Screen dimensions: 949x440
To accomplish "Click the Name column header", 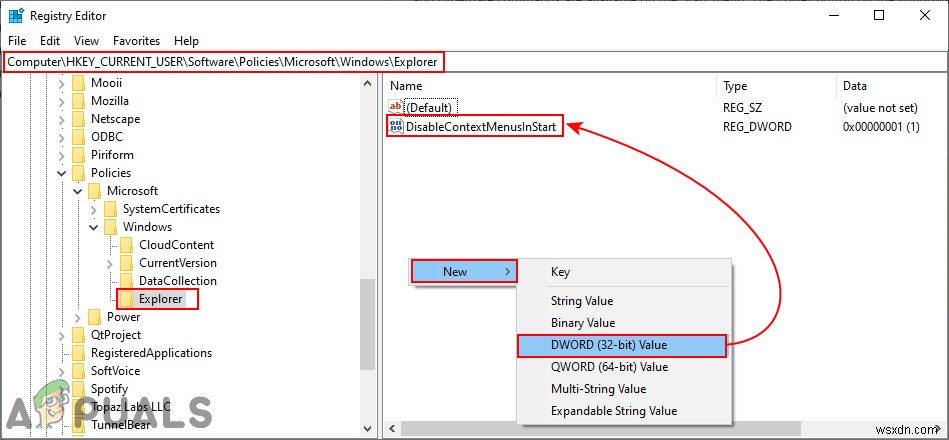I will click(x=551, y=86).
